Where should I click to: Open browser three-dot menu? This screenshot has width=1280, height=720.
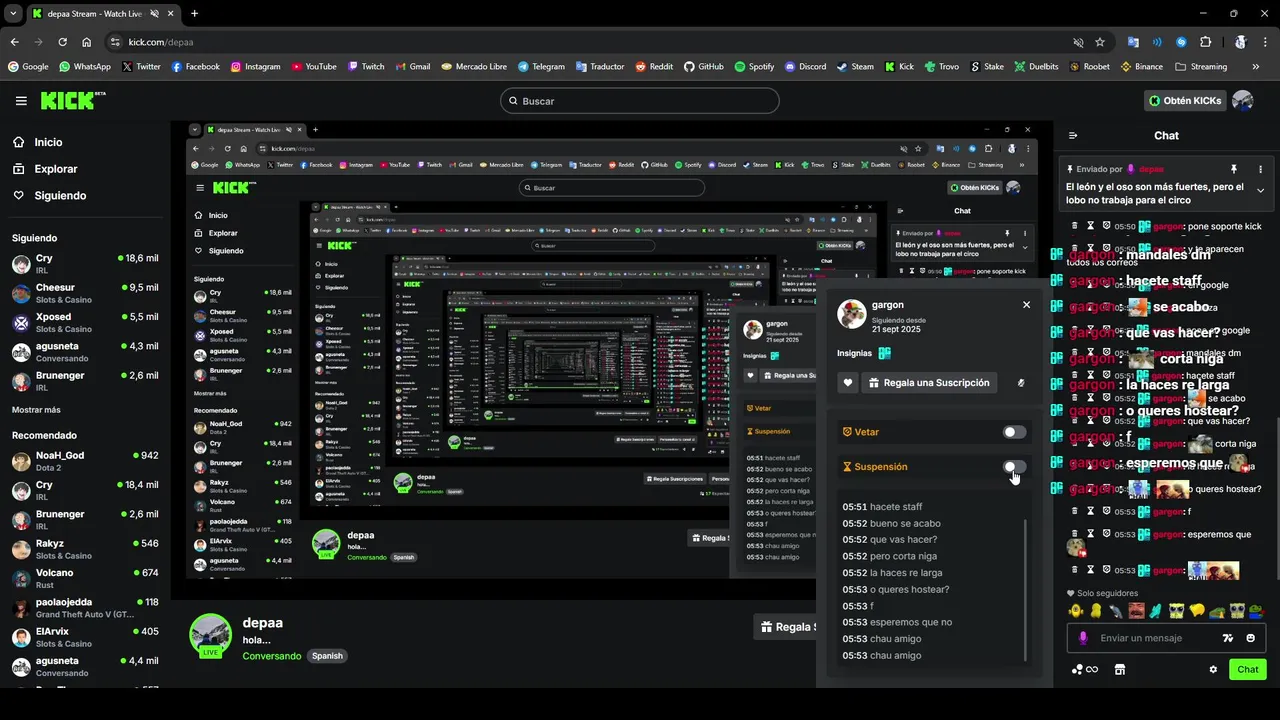[x=1265, y=42]
